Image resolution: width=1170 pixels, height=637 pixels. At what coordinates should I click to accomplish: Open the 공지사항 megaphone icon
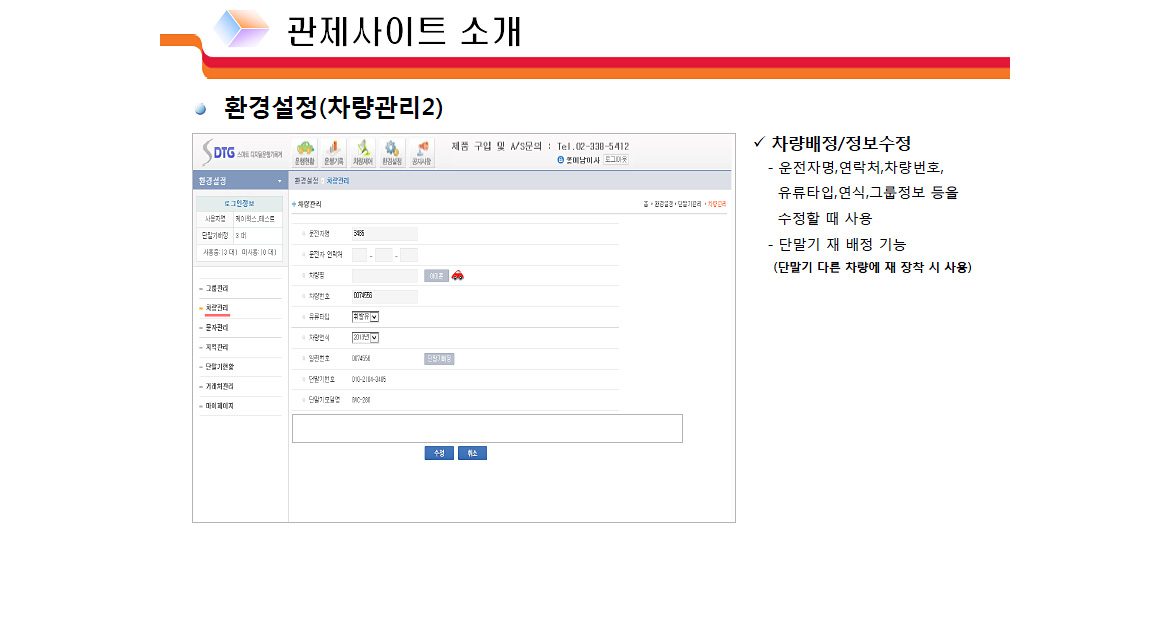coord(421,151)
